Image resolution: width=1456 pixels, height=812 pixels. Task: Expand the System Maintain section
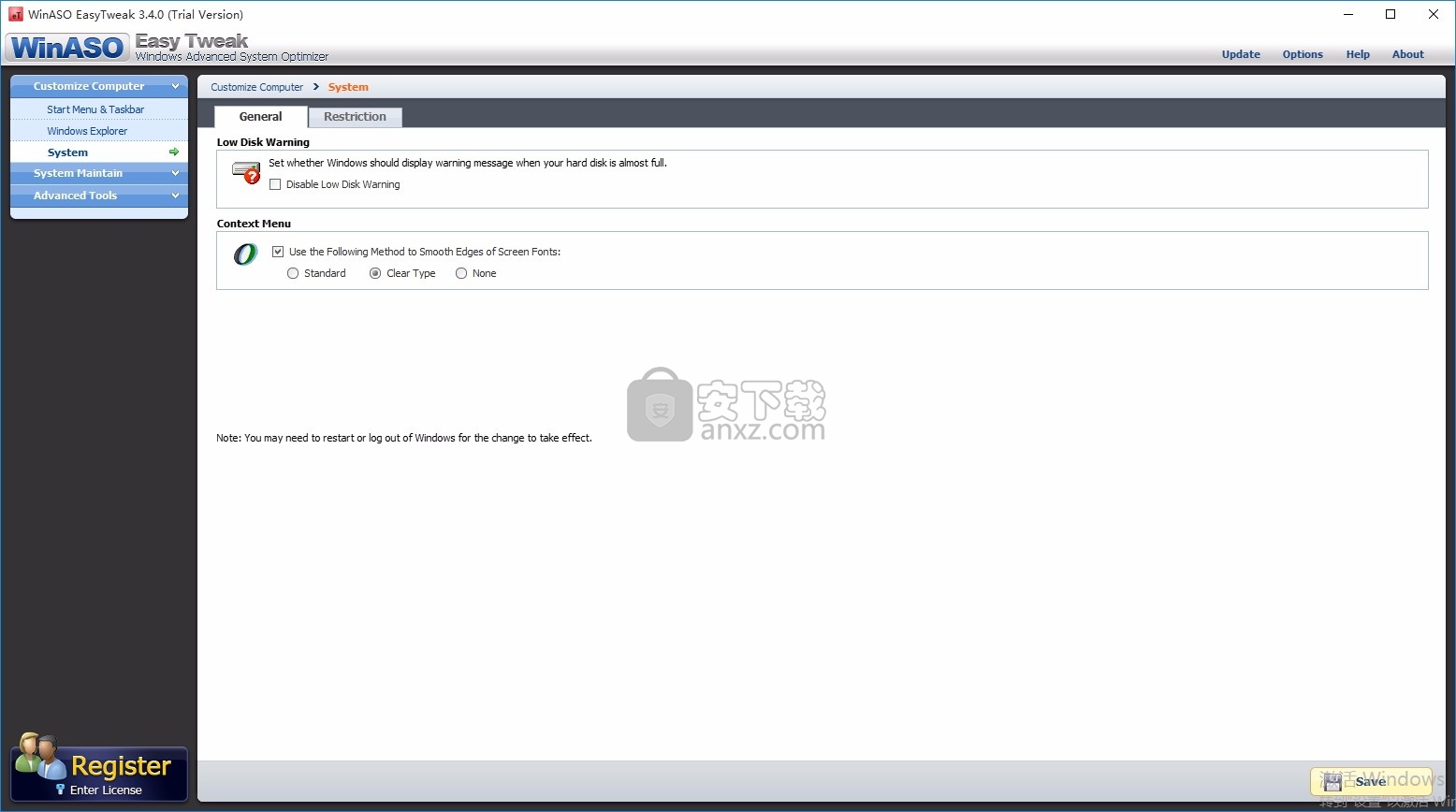point(99,173)
